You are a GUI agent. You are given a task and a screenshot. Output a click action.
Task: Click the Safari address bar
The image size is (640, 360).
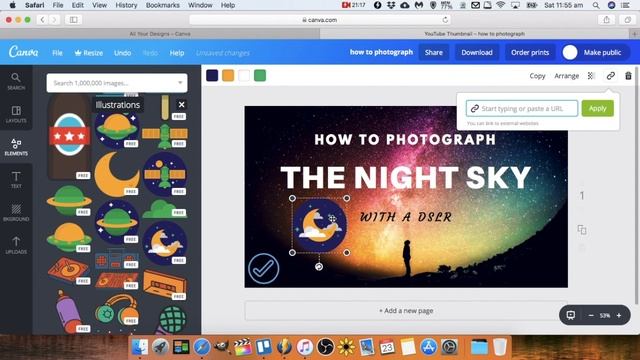coord(320,20)
